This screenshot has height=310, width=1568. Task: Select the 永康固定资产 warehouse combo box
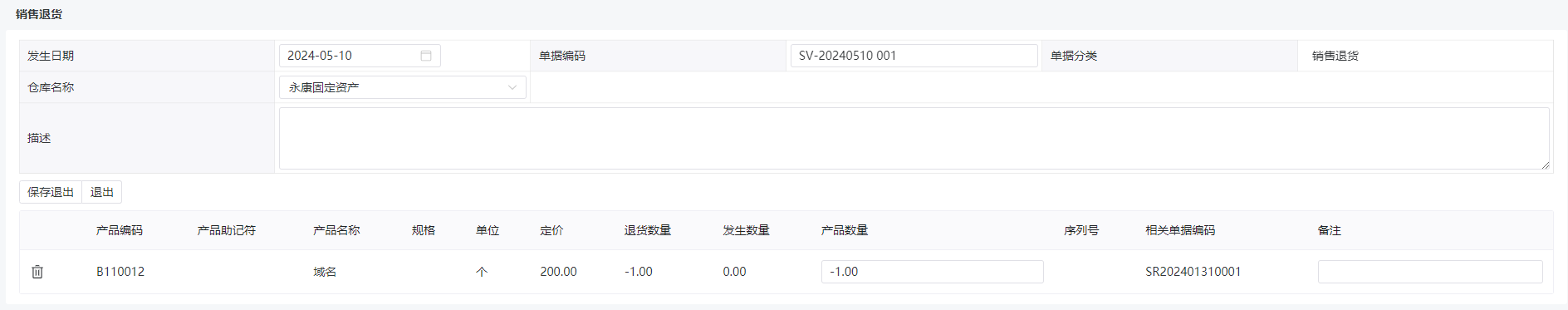pyautogui.click(x=403, y=87)
